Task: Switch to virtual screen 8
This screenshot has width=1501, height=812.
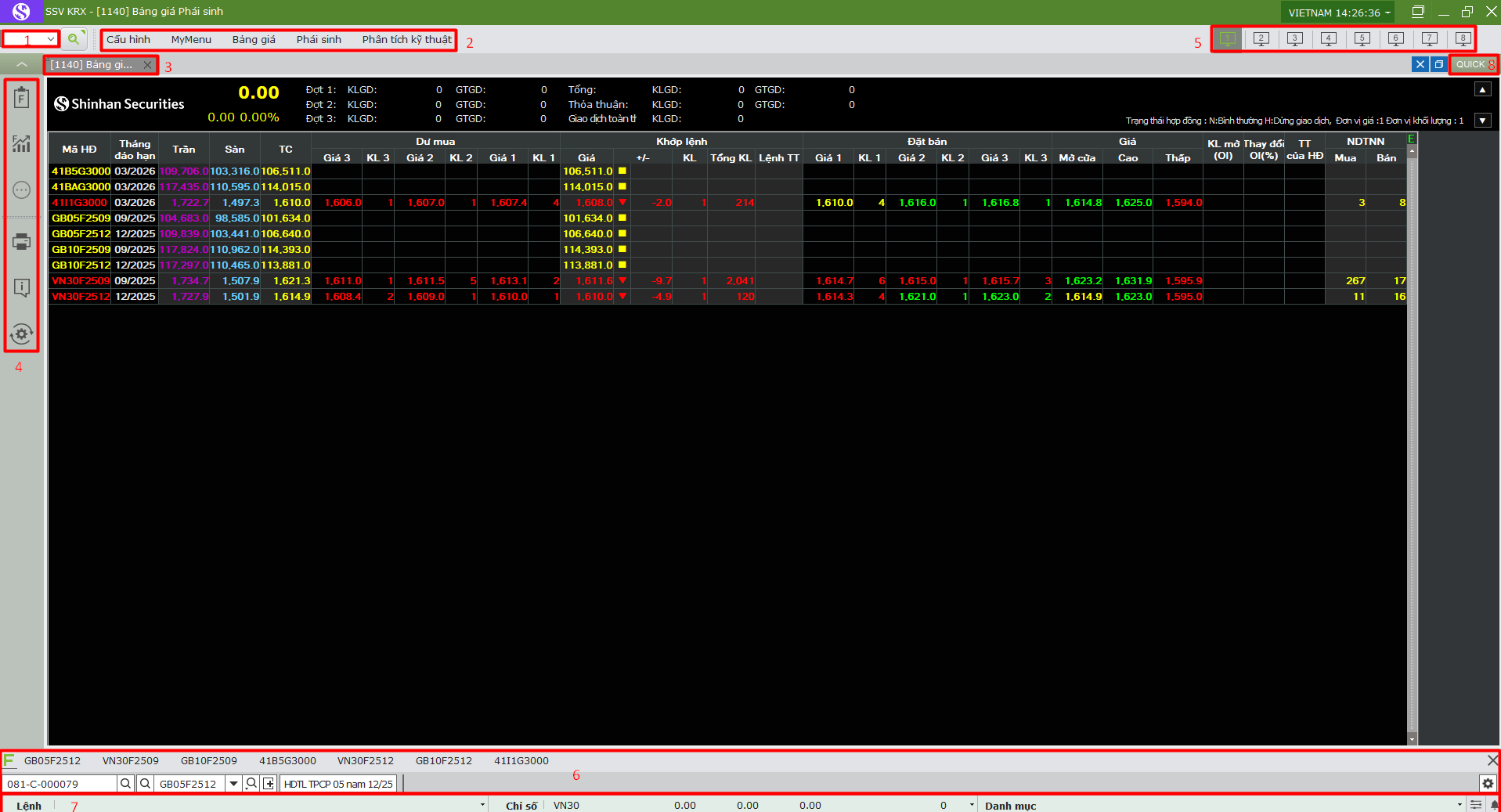Action: pos(1463,38)
